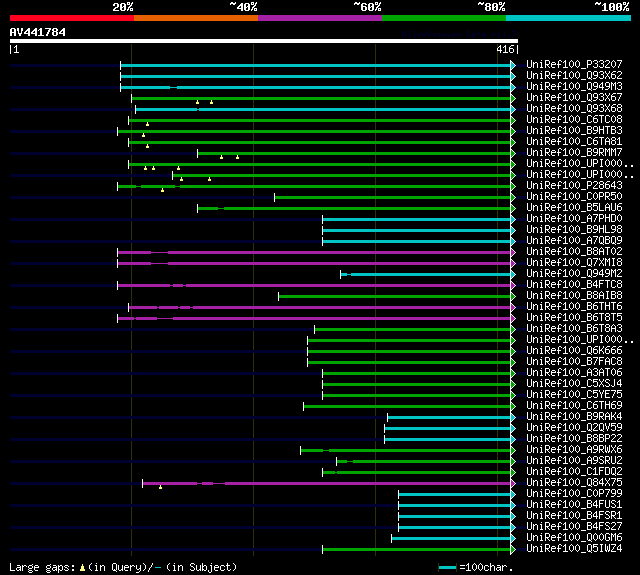This screenshot has width=640, height=575.
Task: Select the UniRef100_C6TA81 text
Action: [574, 142]
